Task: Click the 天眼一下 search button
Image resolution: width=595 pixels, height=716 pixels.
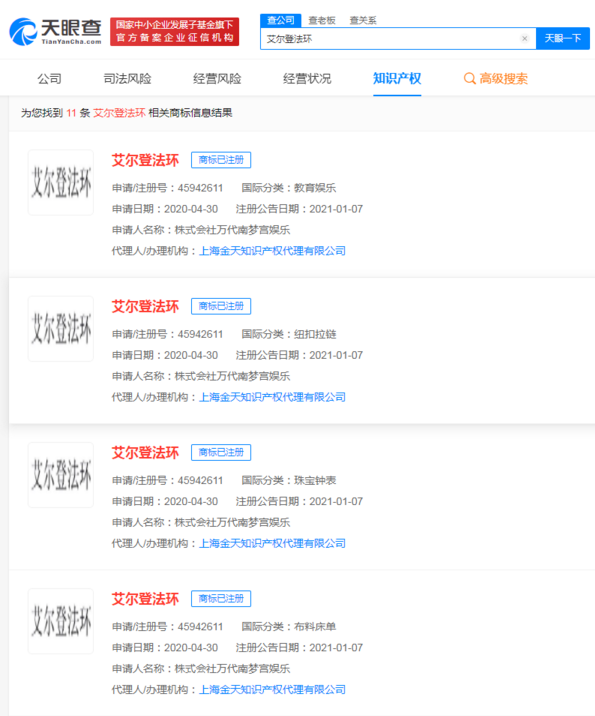Action: [x=563, y=38]
